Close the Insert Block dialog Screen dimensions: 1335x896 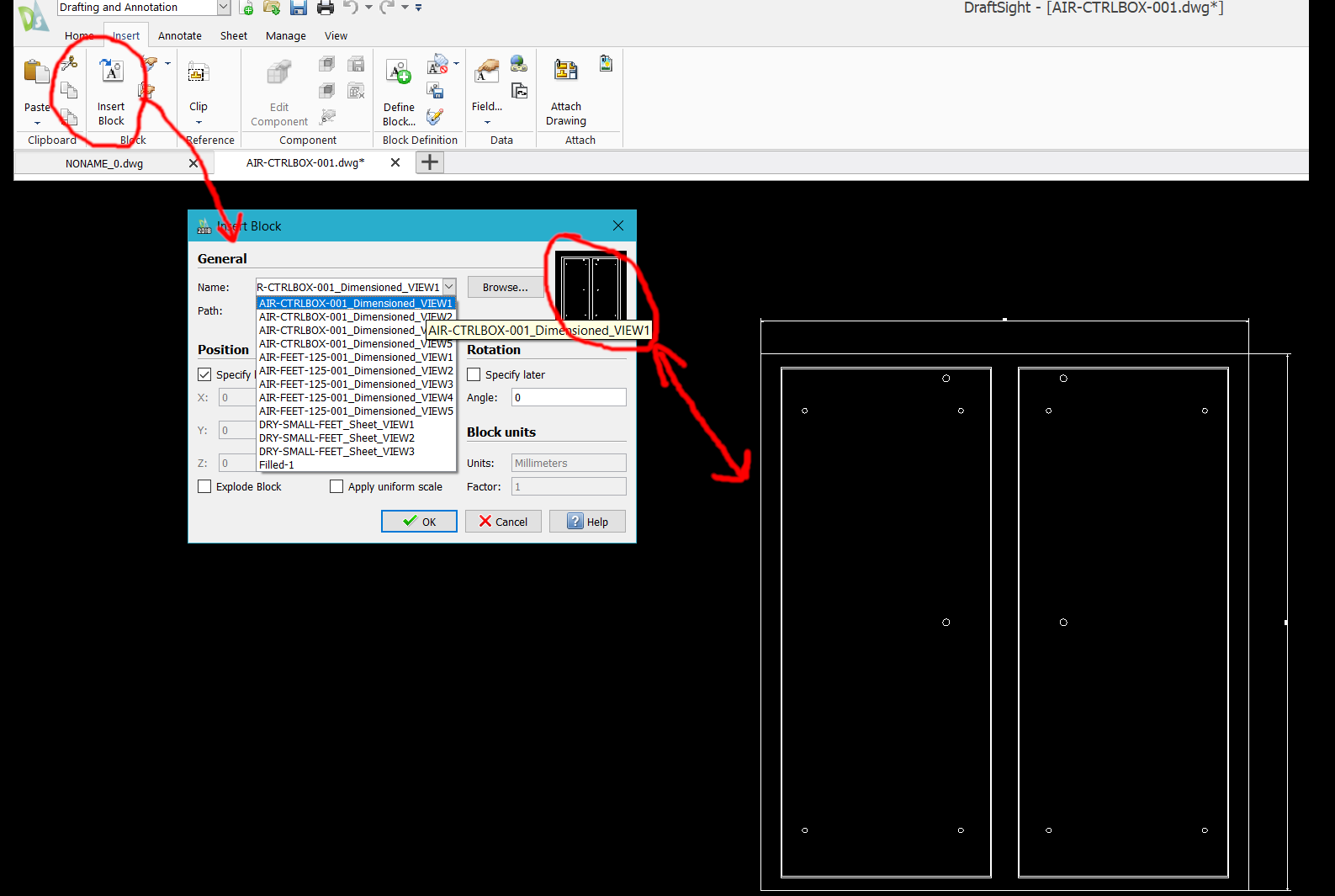(618, 225)
